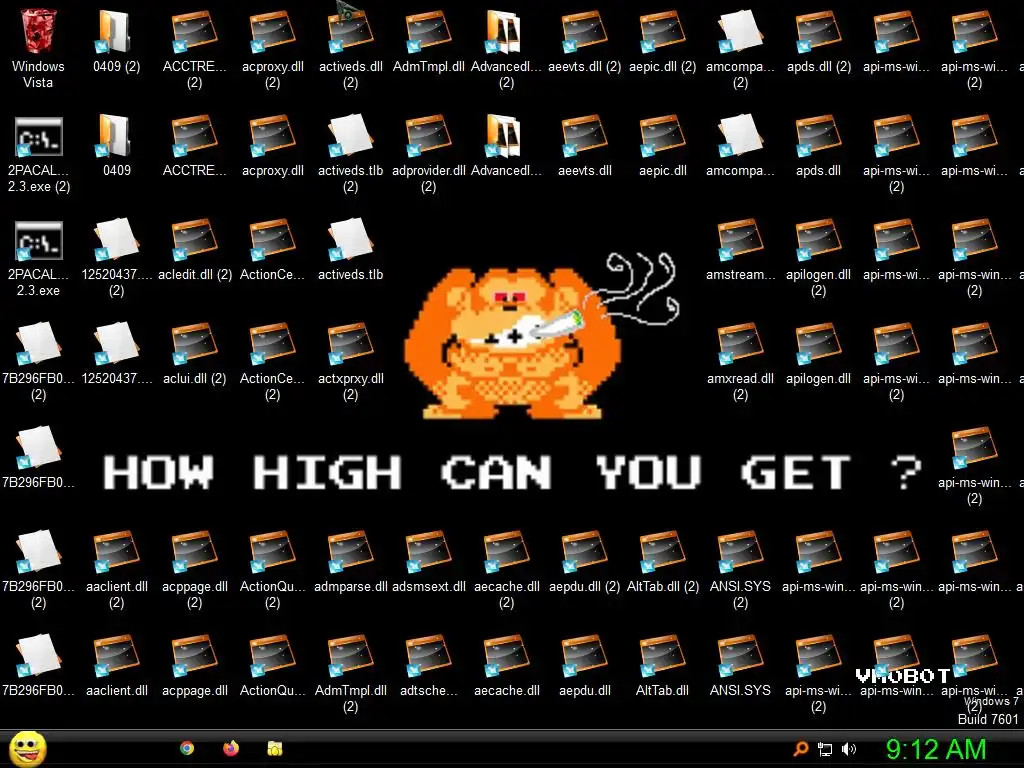The height and width of the screenshot is (768, 1024).
Task: Click AltTab.dll icon without (2)
Action: point(662,656)
